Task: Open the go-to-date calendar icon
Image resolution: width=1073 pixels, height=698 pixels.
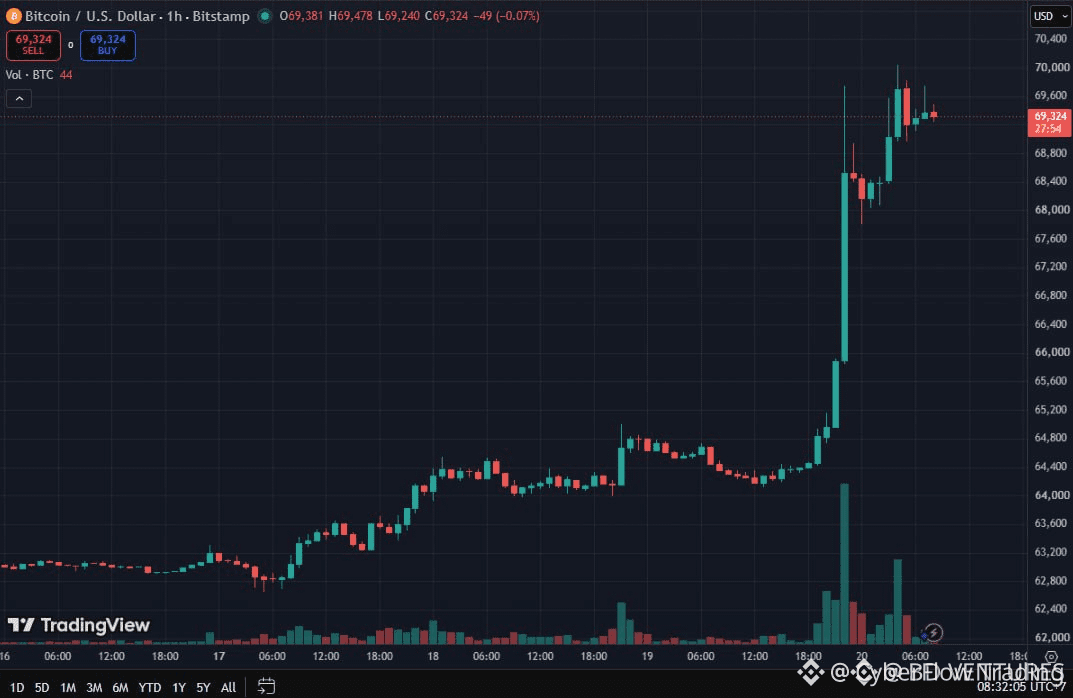Action: (x=266, y=686)
